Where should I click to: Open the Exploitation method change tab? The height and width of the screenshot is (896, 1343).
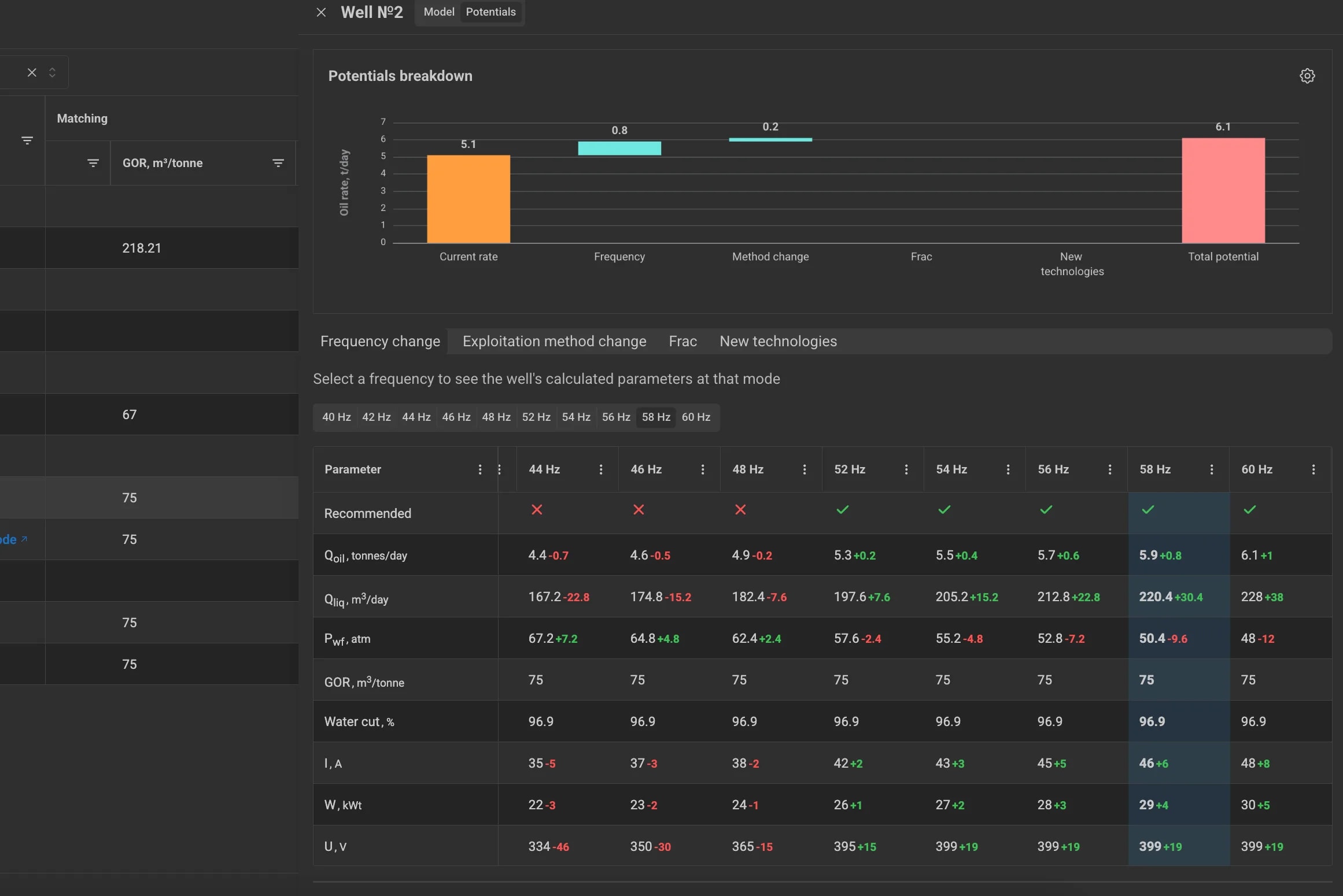[x=554, y=341]
